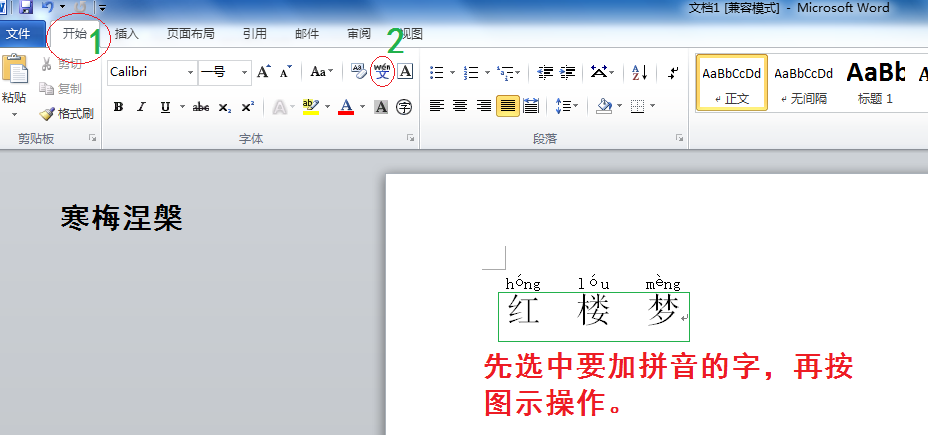Open the font color dropdown arrow
Screen dimensions: 928x435
coord(362,107)
